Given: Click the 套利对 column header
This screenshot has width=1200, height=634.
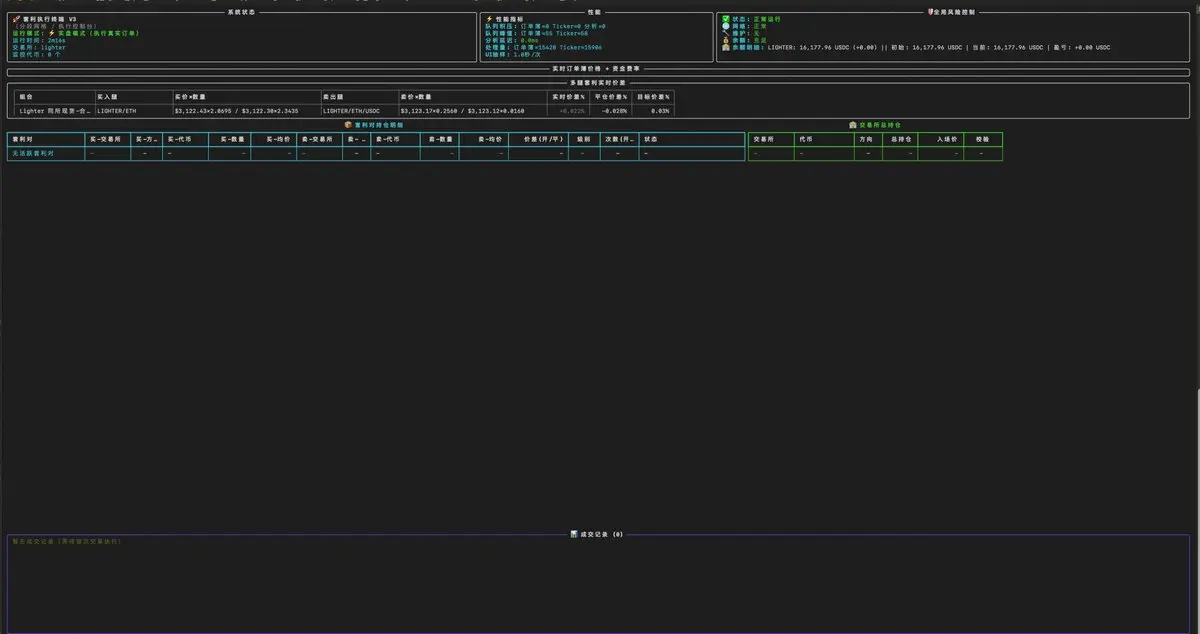Looking at the screenshot, I should click(23, 139).
